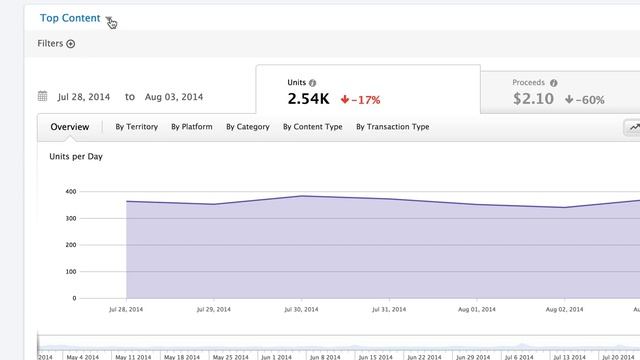Viewport: 640px width, 360px height.
Task: Click the 100 y-axis label
Action: [x=71, y=271]
